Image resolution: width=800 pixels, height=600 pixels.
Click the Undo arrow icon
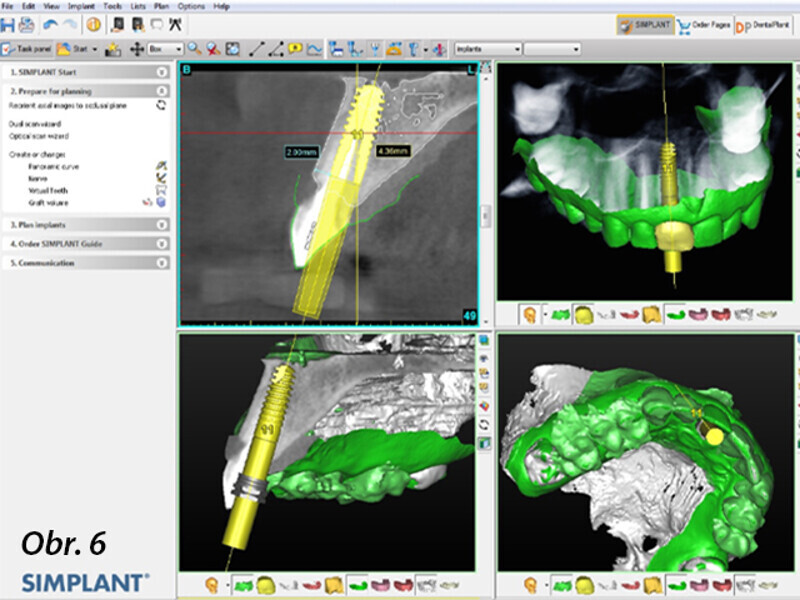[x=50, y=24]
